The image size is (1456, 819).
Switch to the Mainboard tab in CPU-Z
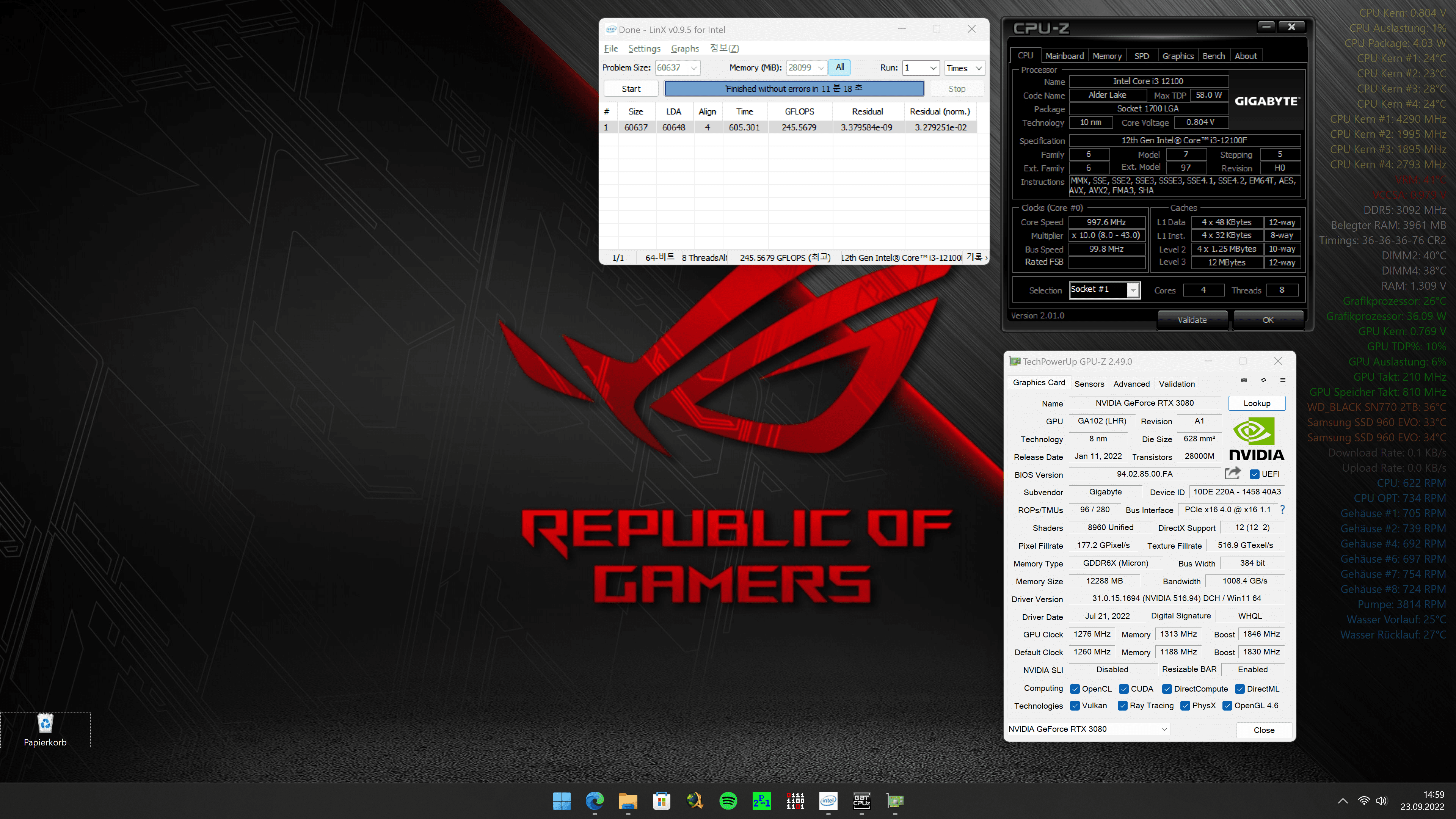point(1064,56)
